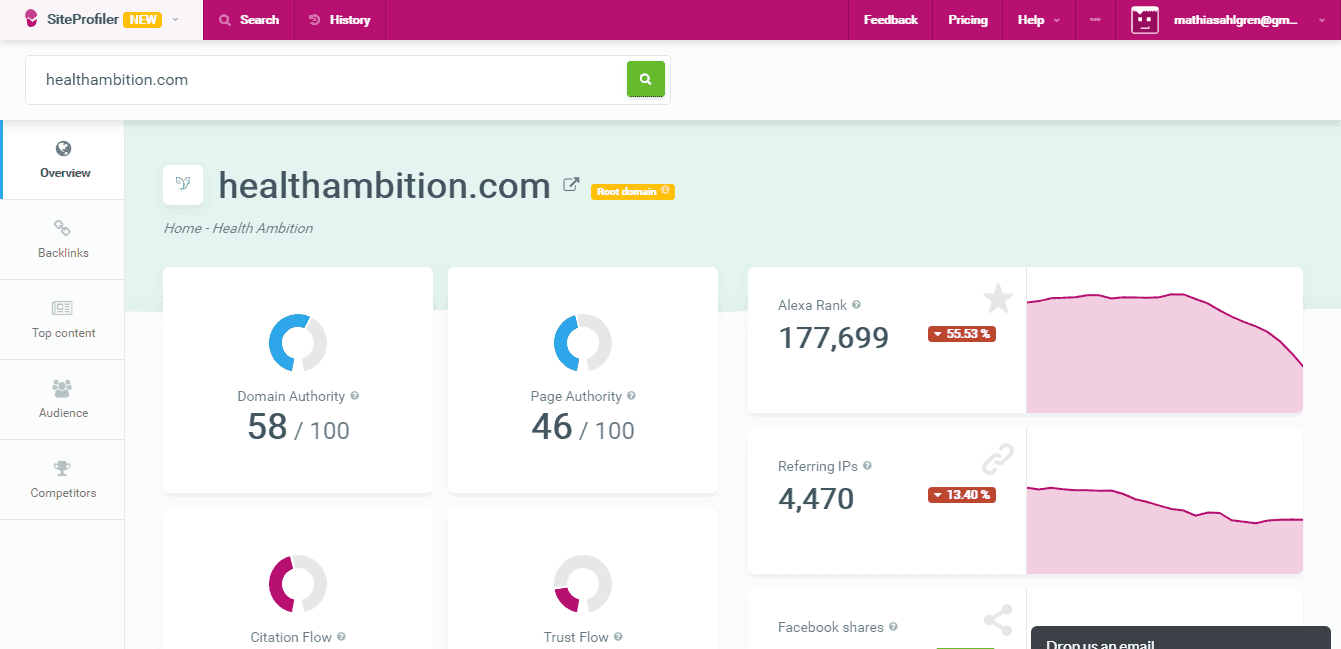The width and height of the screenshot is (1341, 649).
Task: Open the Competitors sidebar section
Action: (x=63, y=480)
